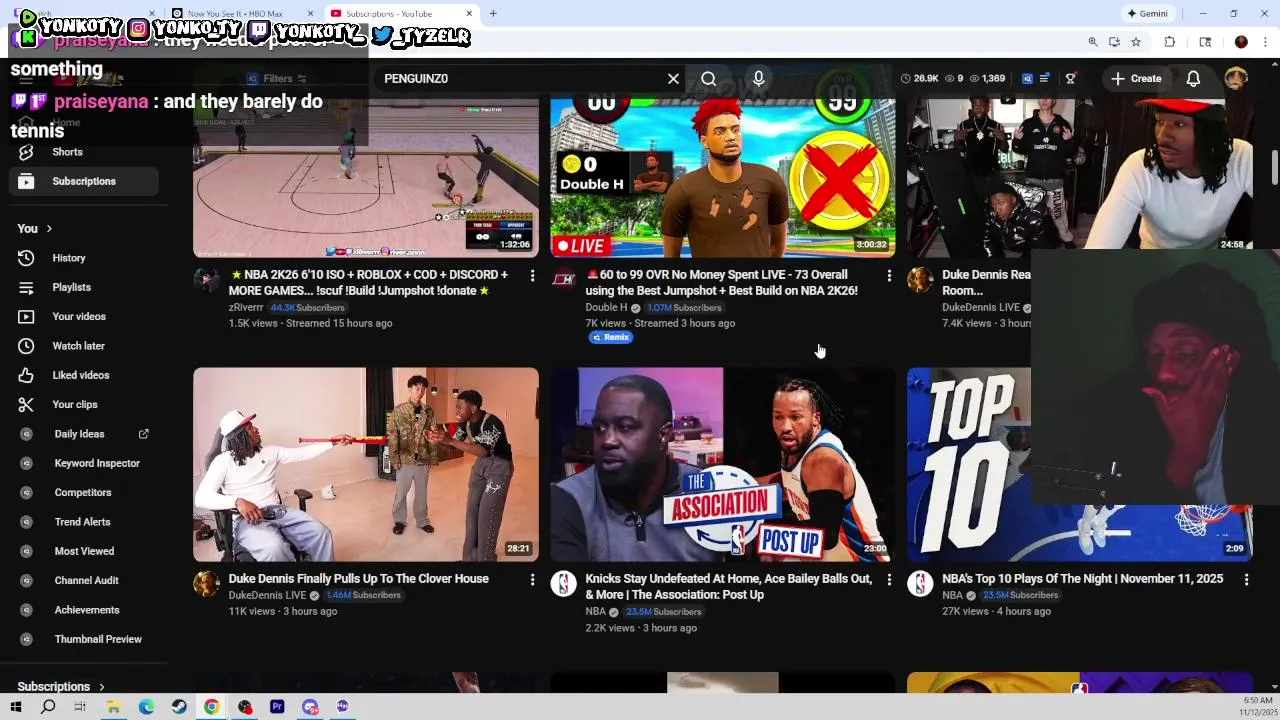Open title "Knicks Stay Undefeated At Home"
This screenshot has width=1280, height=720.
(x=728, y=587)
